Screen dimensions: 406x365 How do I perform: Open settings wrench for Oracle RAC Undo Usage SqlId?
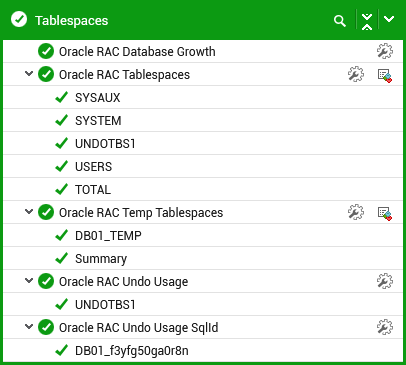pos(385,327)
